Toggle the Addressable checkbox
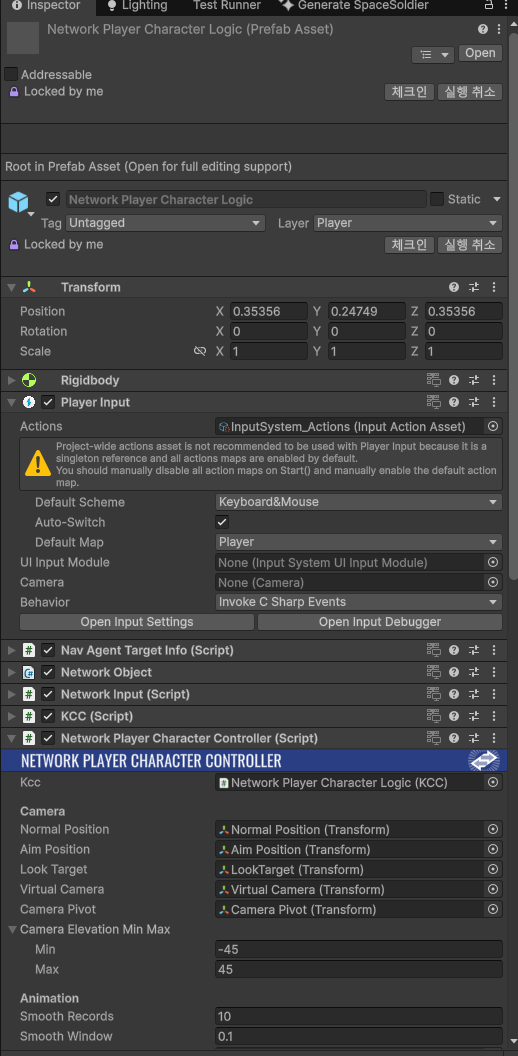Image resolution: width=518 pixels, height=1056 pixels. 11,74
